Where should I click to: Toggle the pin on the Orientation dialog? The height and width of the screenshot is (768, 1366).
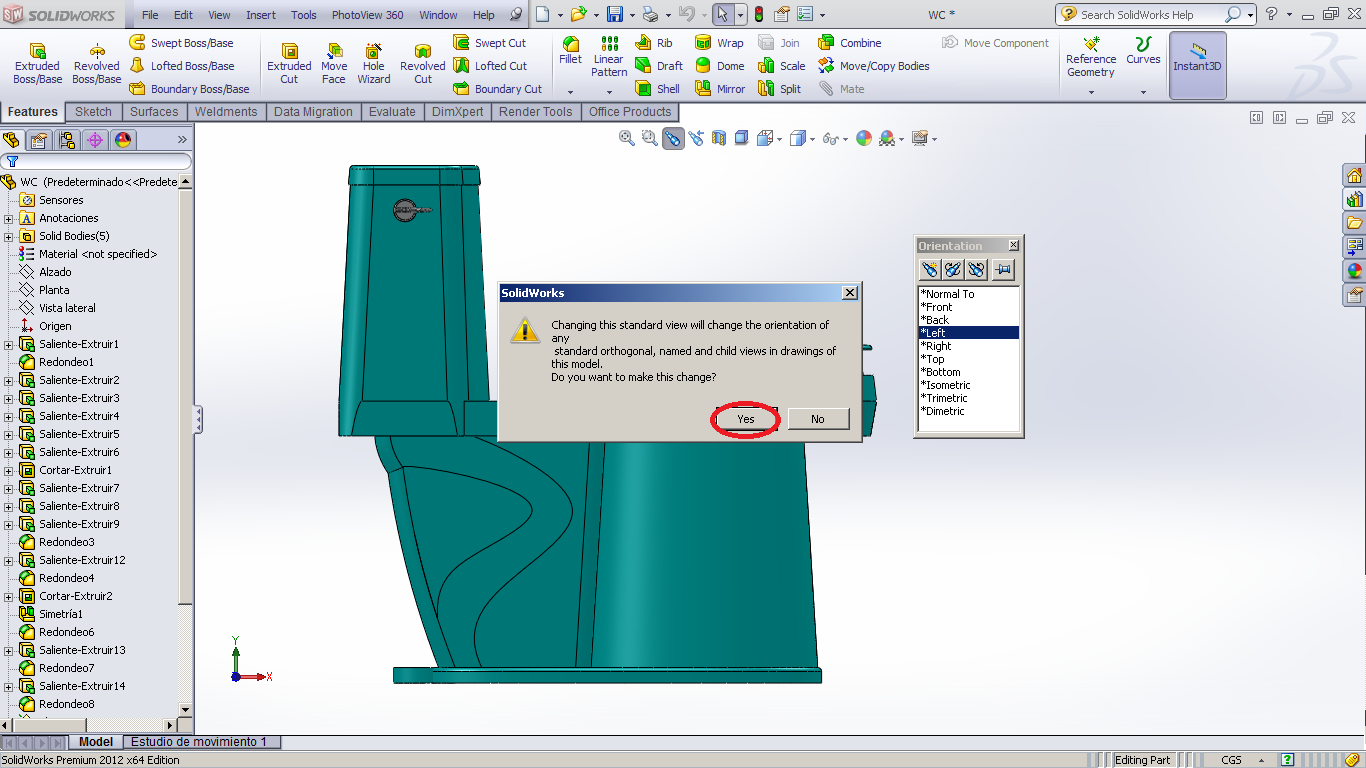pos(1003,269)
